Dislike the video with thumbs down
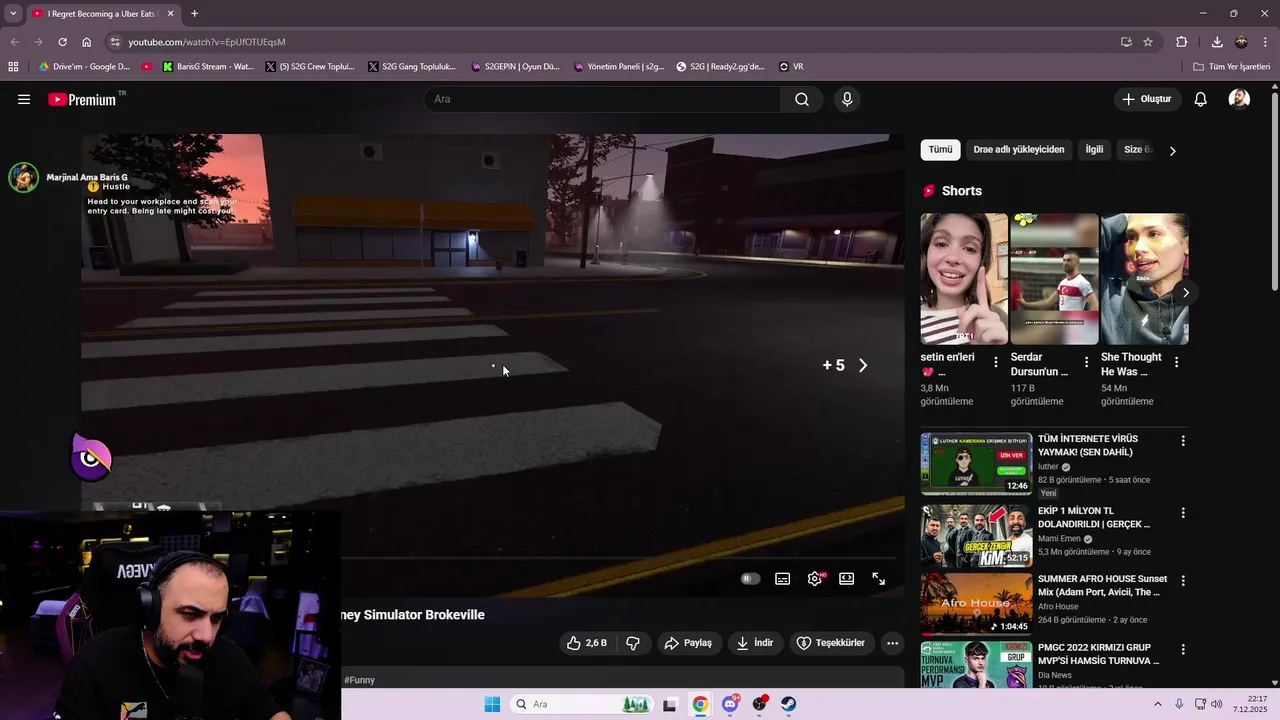This screenshot has height=720, width=1280. point(632,643)
